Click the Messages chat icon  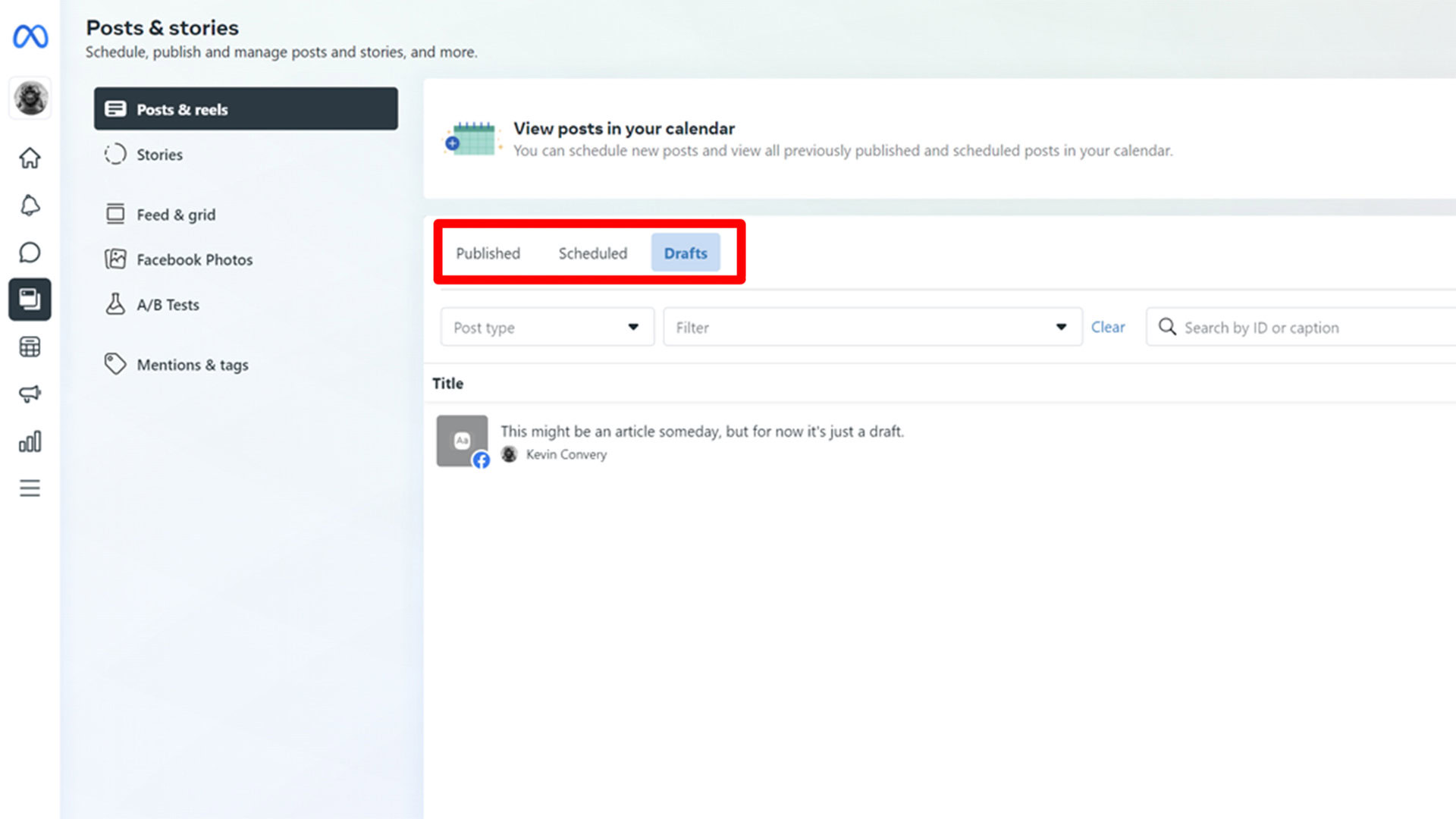(x=29, y=252)
